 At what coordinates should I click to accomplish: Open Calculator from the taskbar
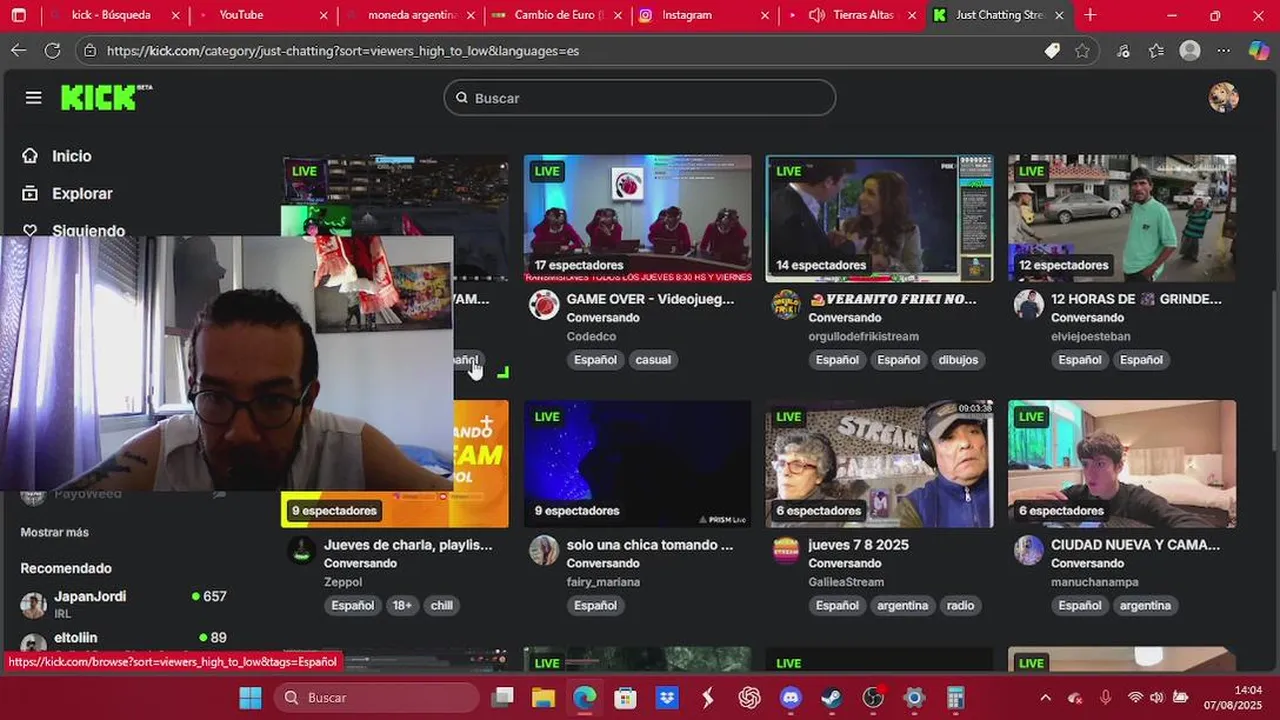click(x=955, y=697)
